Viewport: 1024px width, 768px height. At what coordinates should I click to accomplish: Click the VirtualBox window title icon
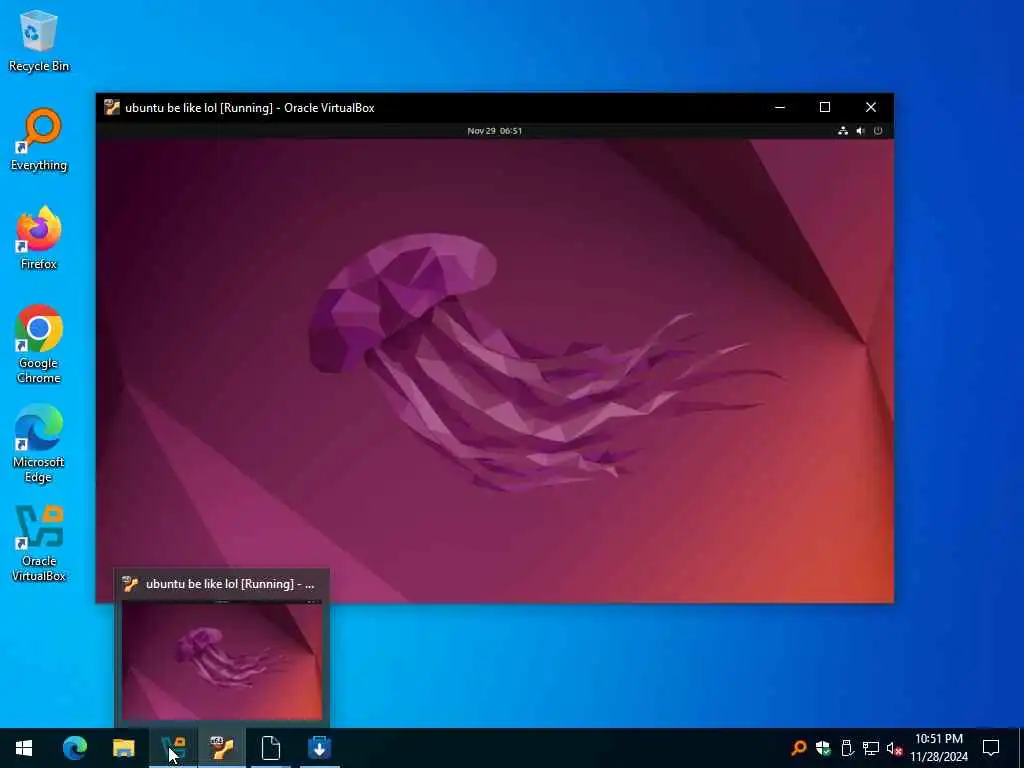click(x=112, y=107)
